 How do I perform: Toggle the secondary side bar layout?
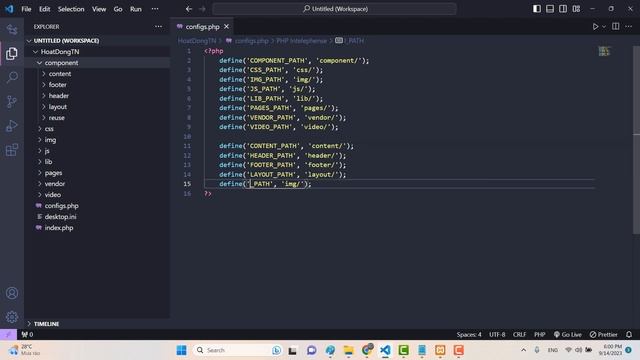[x=563, y=9]
